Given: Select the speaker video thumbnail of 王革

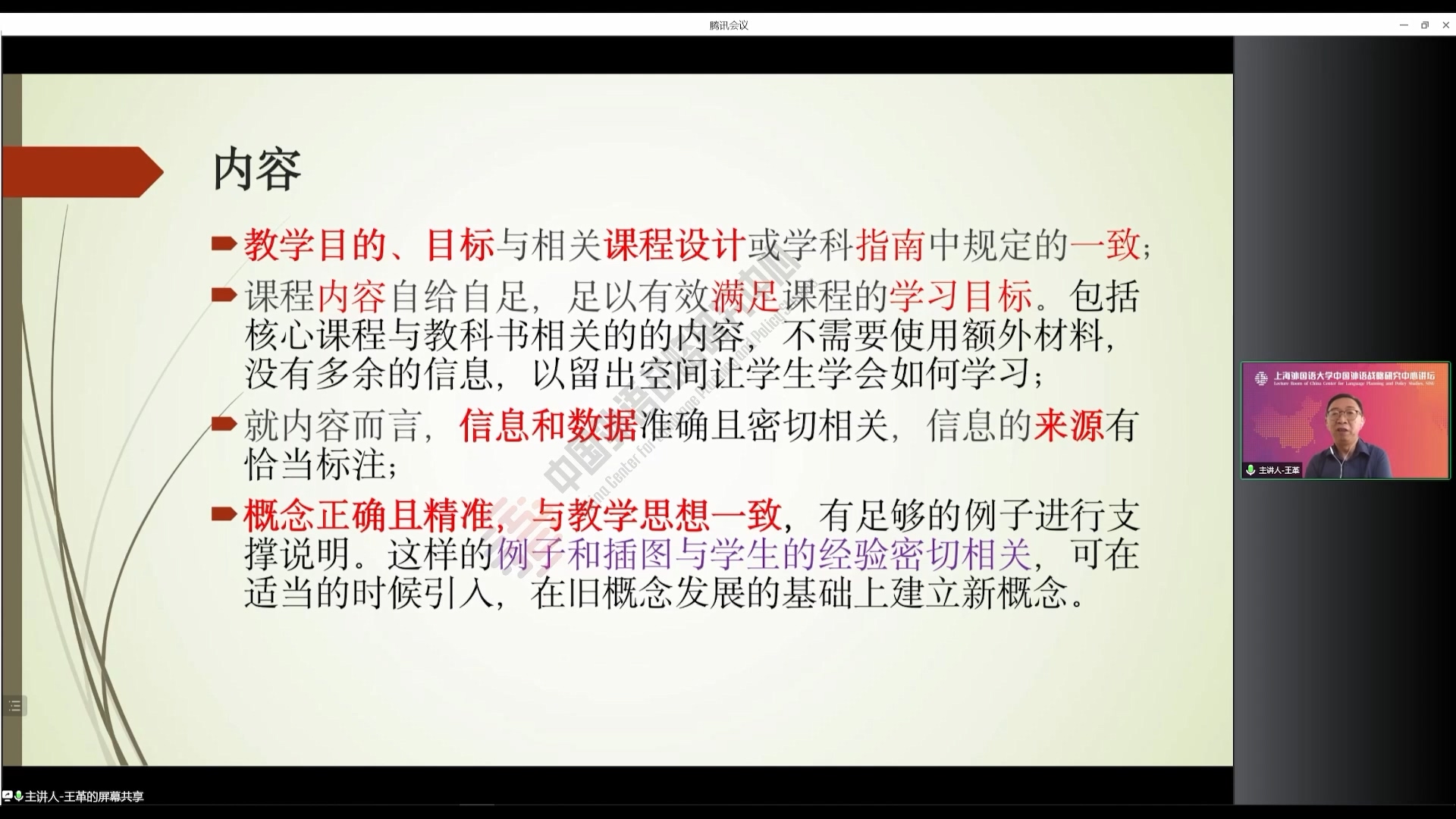Looking at the screenshot, I should pos(1345,421).
